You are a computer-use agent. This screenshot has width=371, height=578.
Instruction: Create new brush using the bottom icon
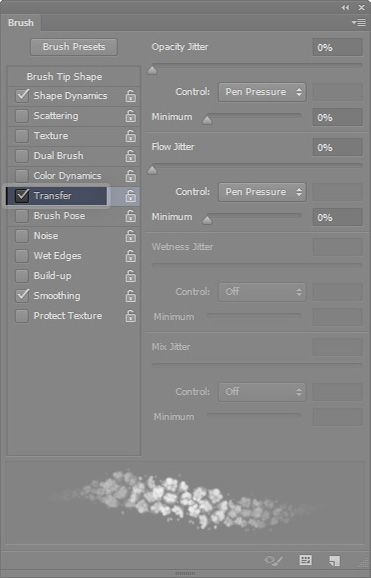(x=334, y=561)
